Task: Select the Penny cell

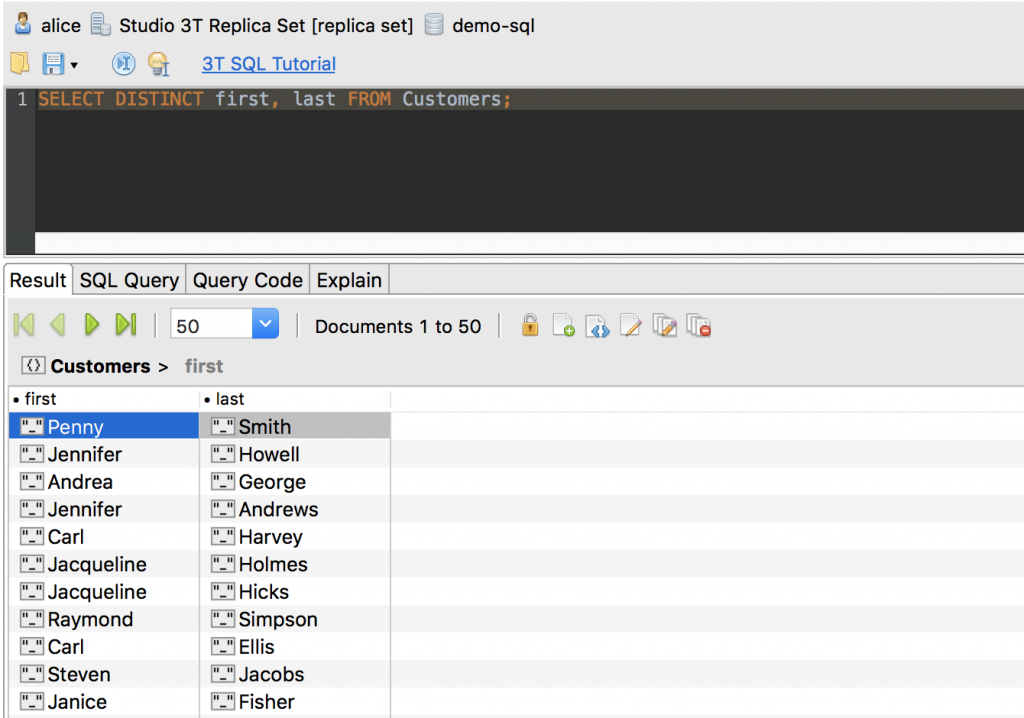Action: (x=104, y=426)
